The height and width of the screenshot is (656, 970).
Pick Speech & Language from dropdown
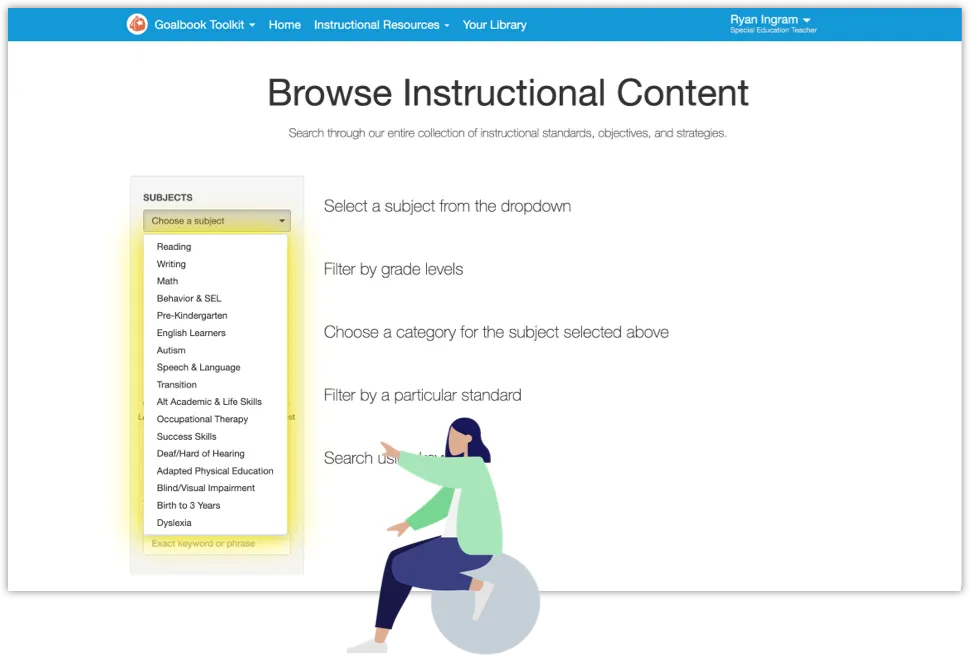(198, 367)
